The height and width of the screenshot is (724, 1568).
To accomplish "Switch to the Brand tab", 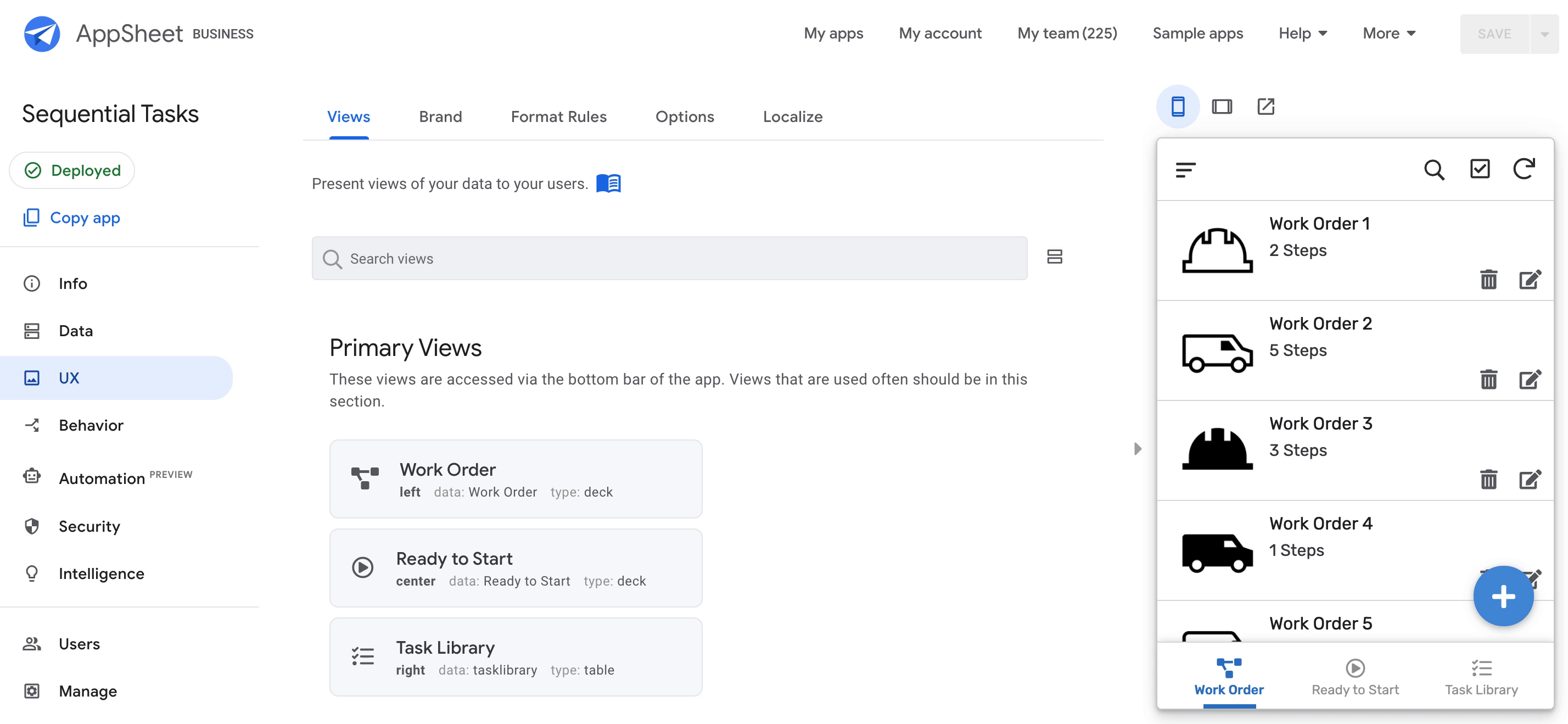I will [x=440, y=116].
